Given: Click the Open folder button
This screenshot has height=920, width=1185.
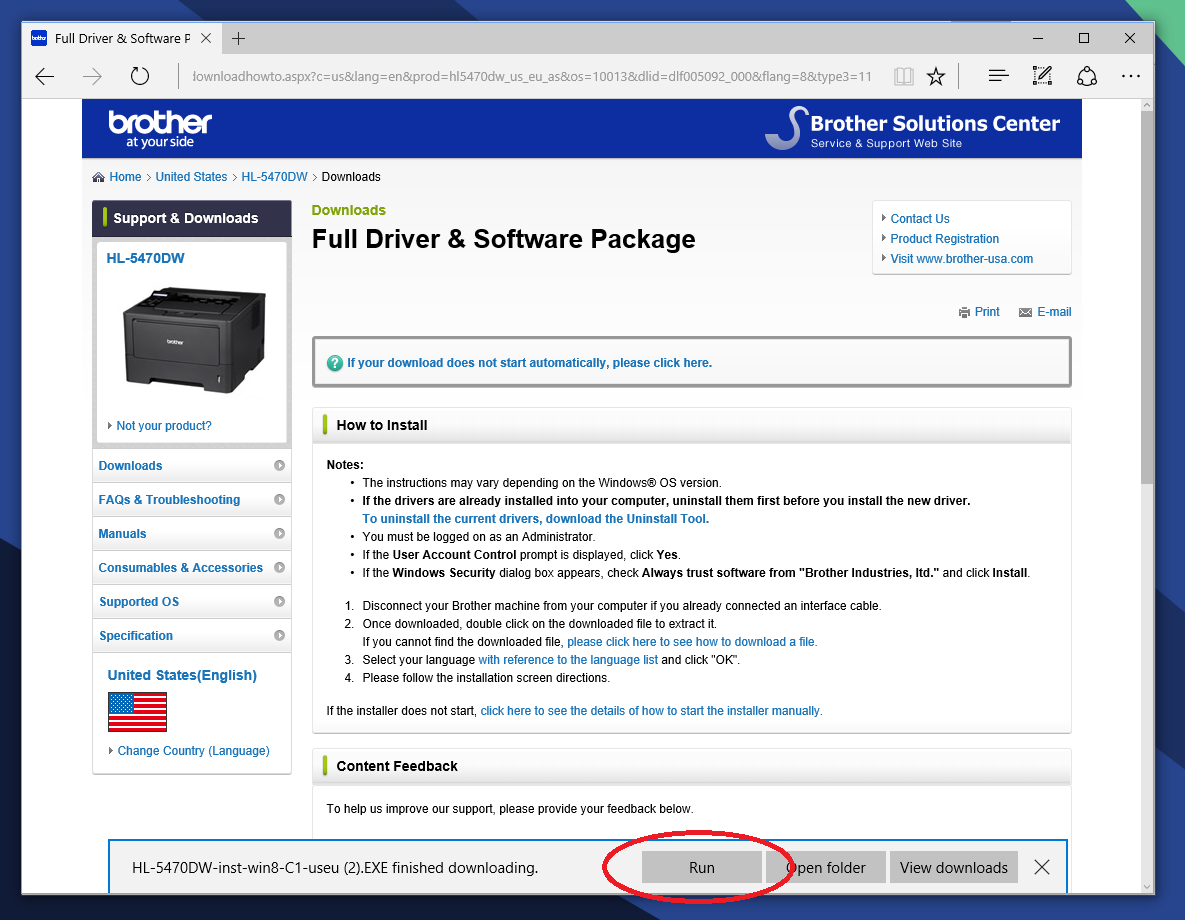Looking at the screenshot, I should pyautogui.click(x=826, y=867).
